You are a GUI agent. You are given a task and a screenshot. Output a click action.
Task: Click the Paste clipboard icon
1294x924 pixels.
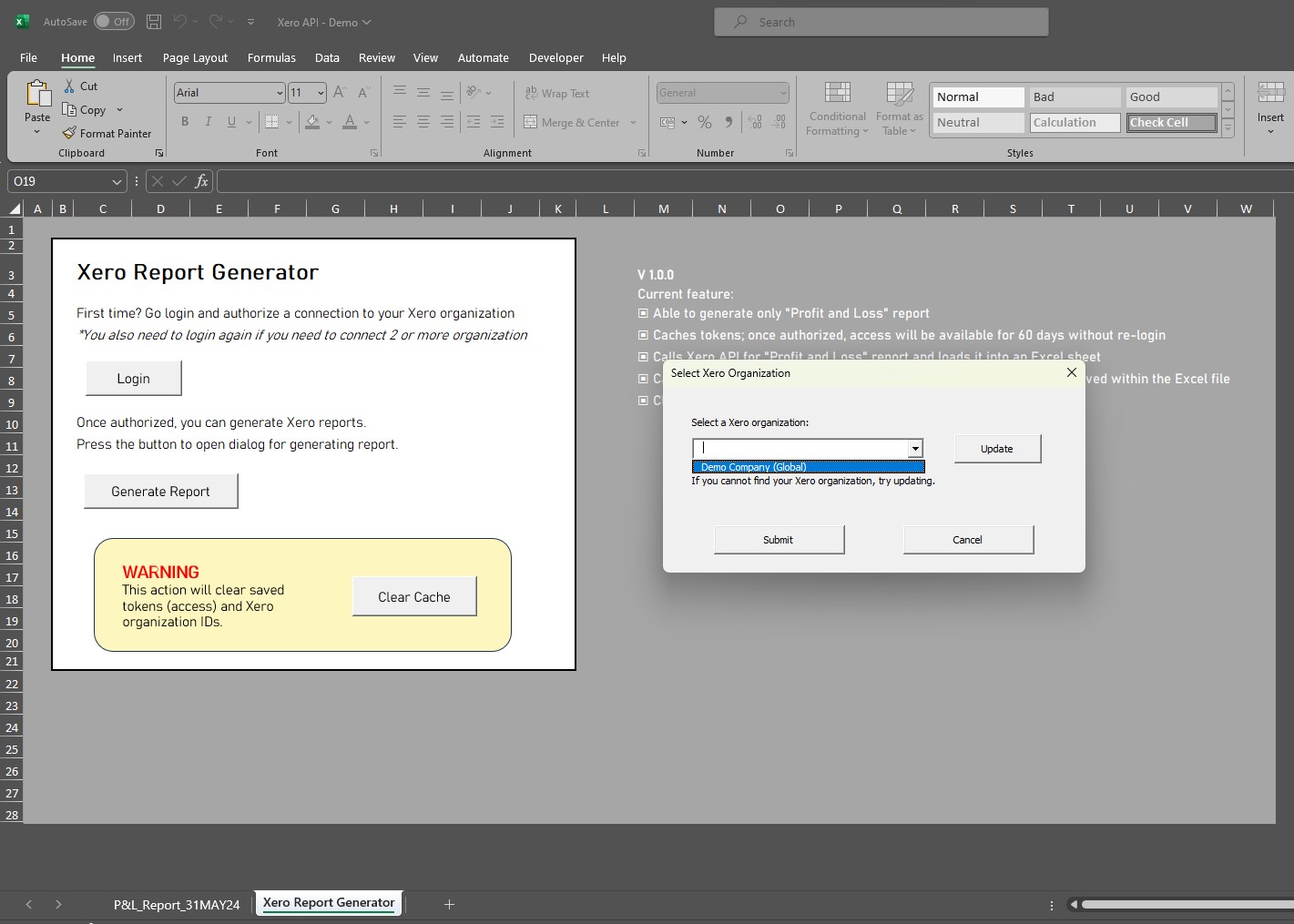[37, 94]
